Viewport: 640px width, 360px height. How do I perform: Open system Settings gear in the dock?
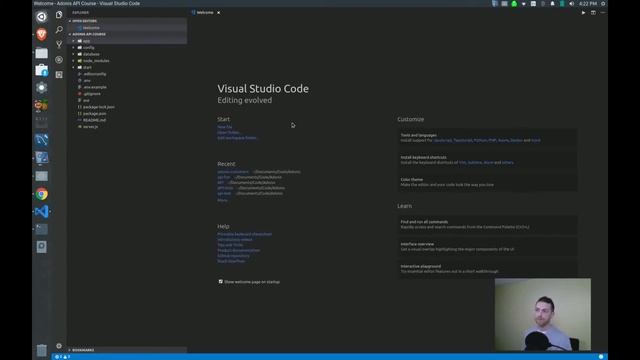click(x=41, y=87)
